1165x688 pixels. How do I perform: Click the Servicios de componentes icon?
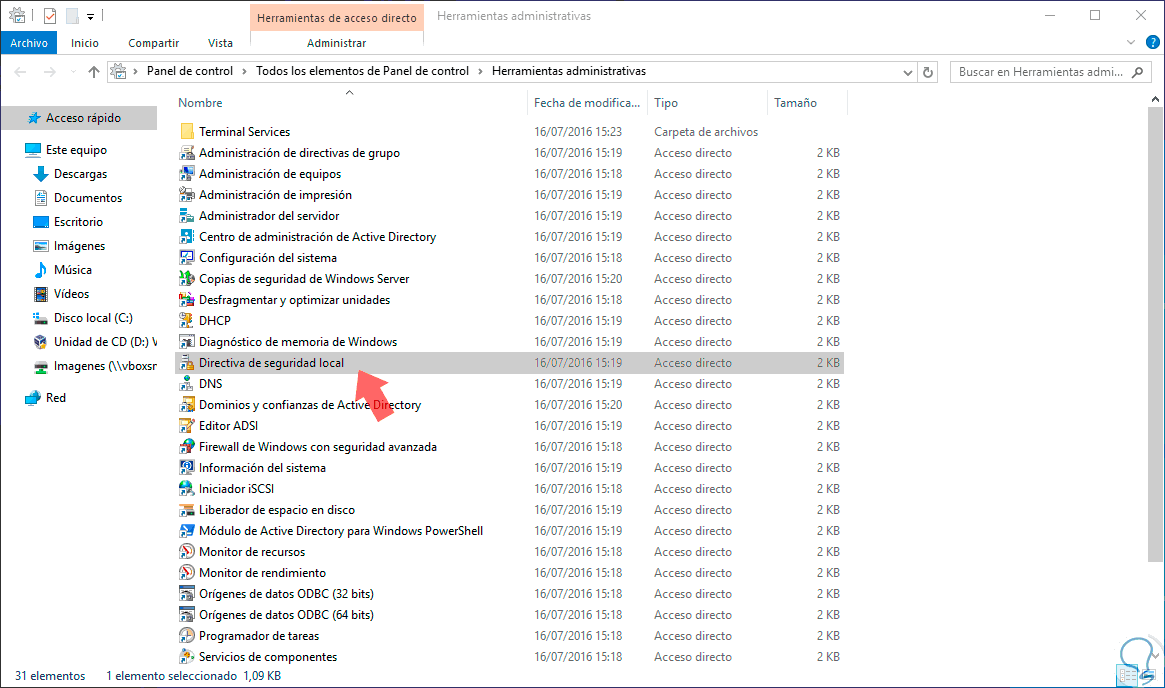click(186, 656)
